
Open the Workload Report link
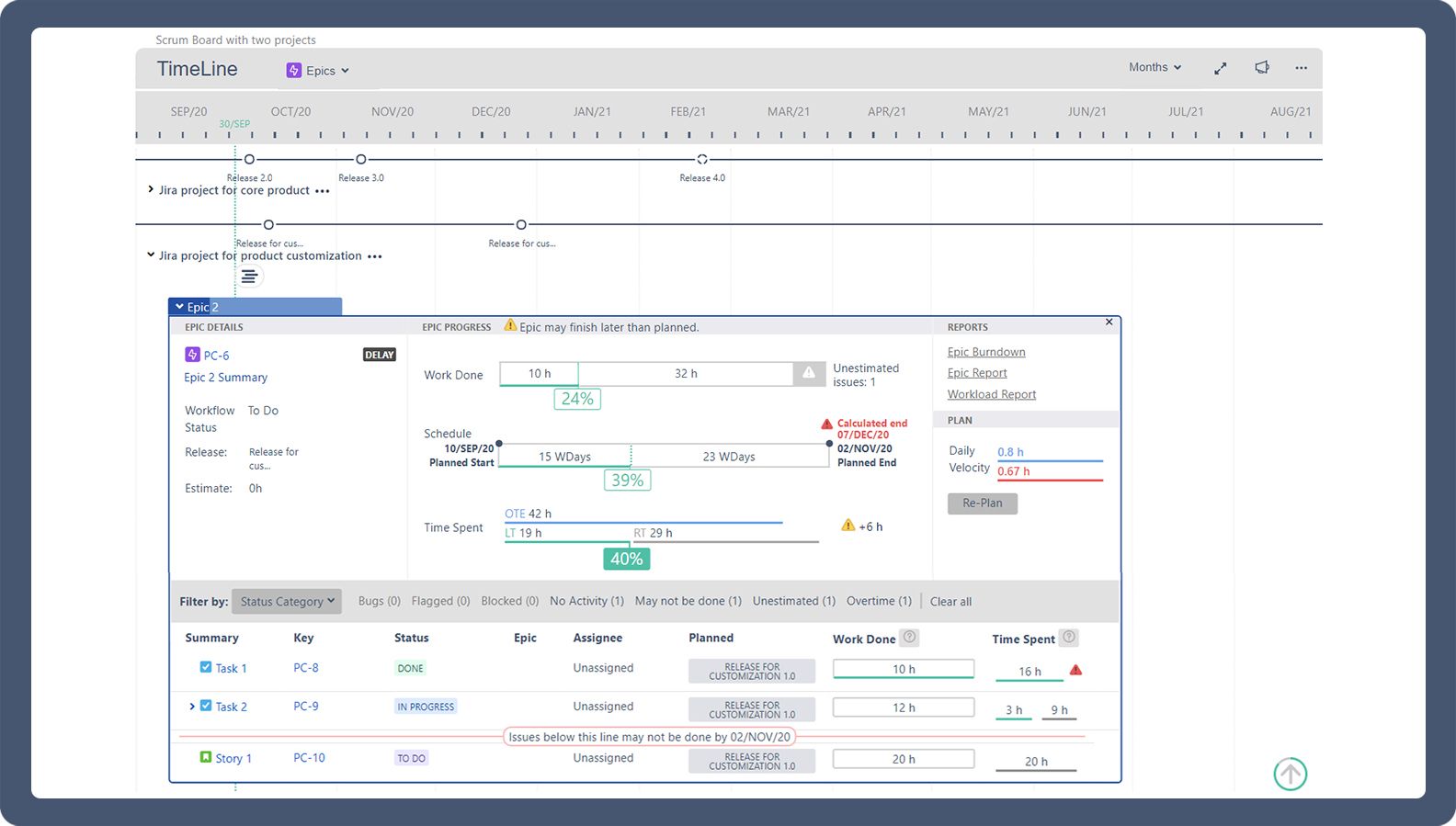tap(992, 394)
